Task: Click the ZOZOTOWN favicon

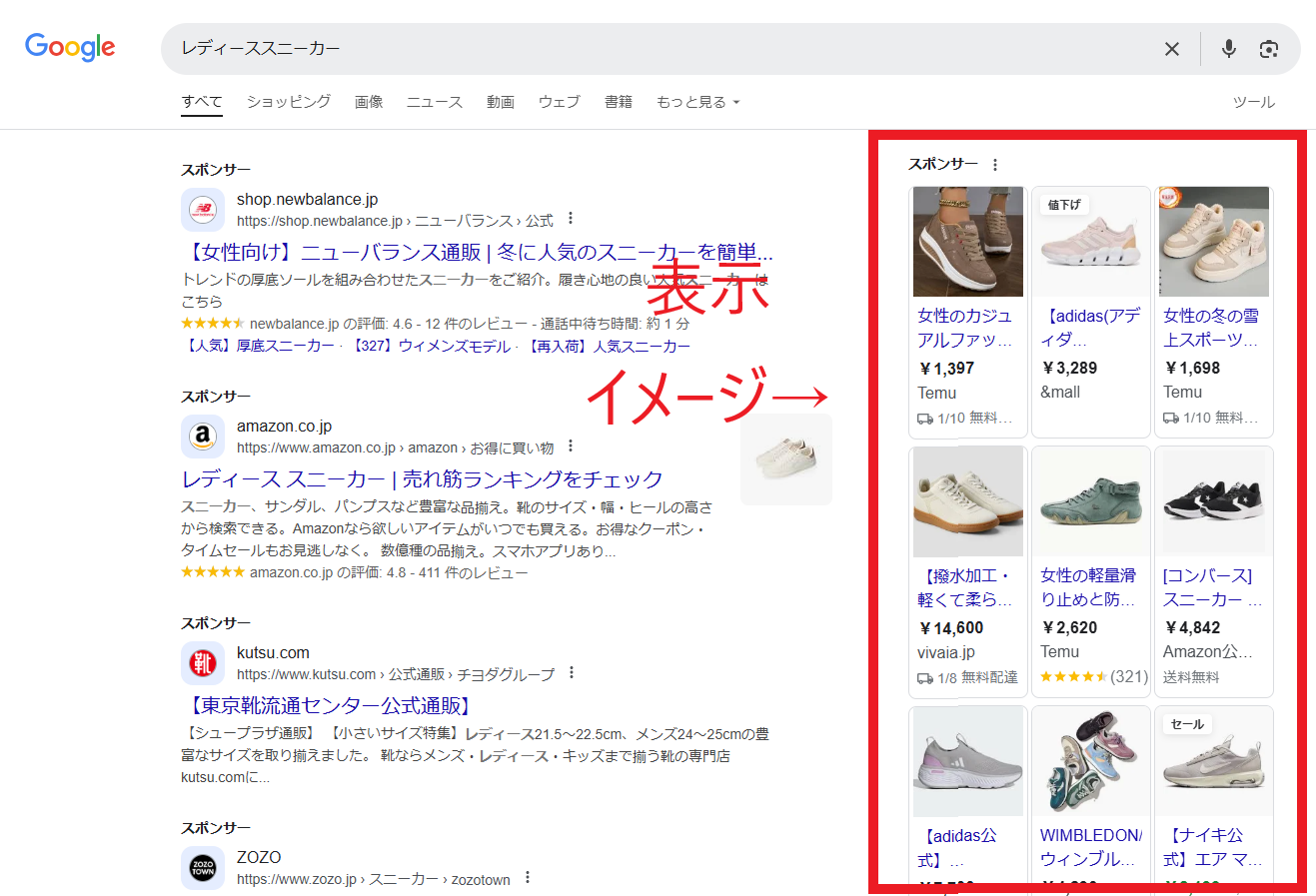Action: point(203,868)
